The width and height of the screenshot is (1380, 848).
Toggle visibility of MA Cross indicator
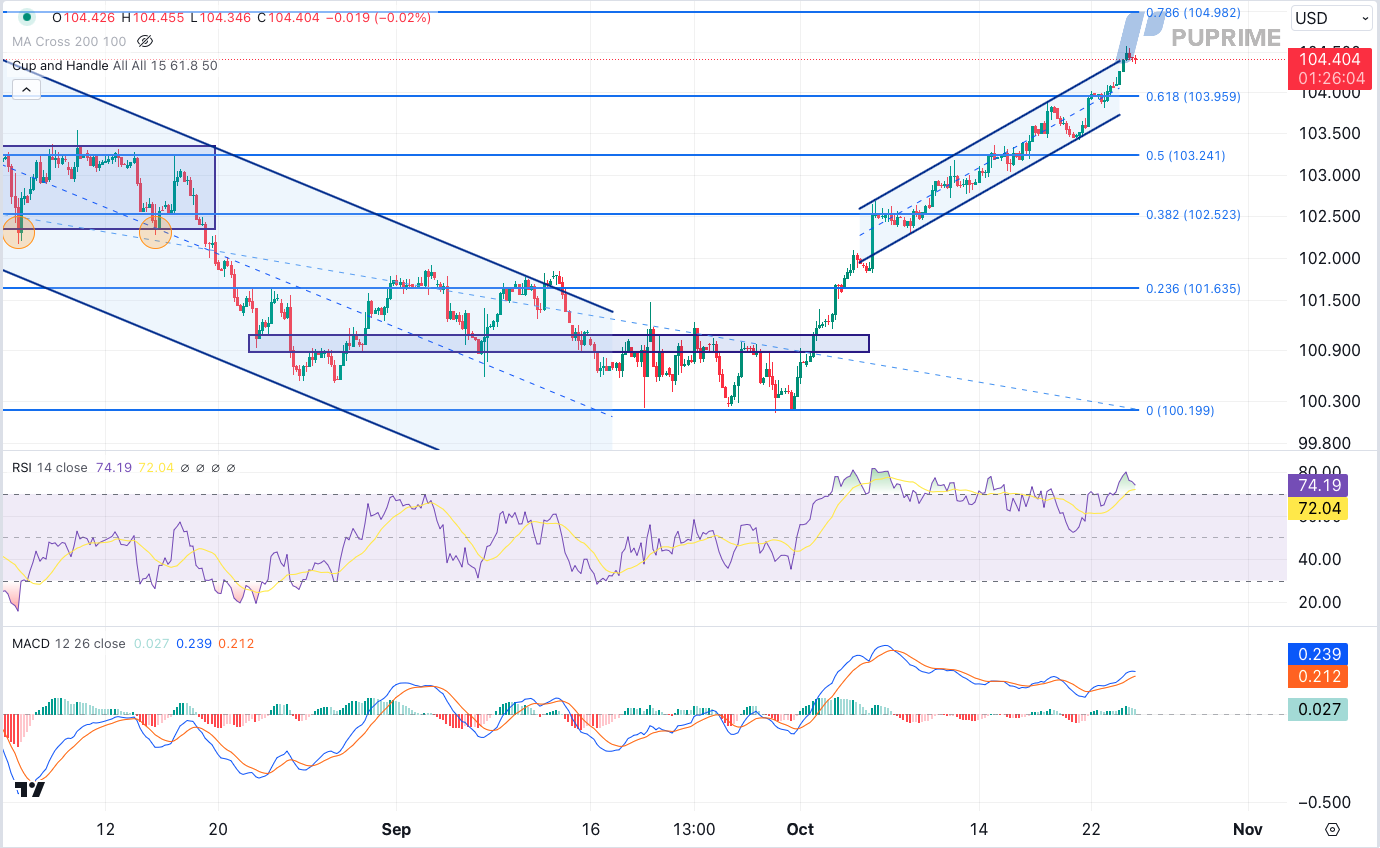(144, 41)
